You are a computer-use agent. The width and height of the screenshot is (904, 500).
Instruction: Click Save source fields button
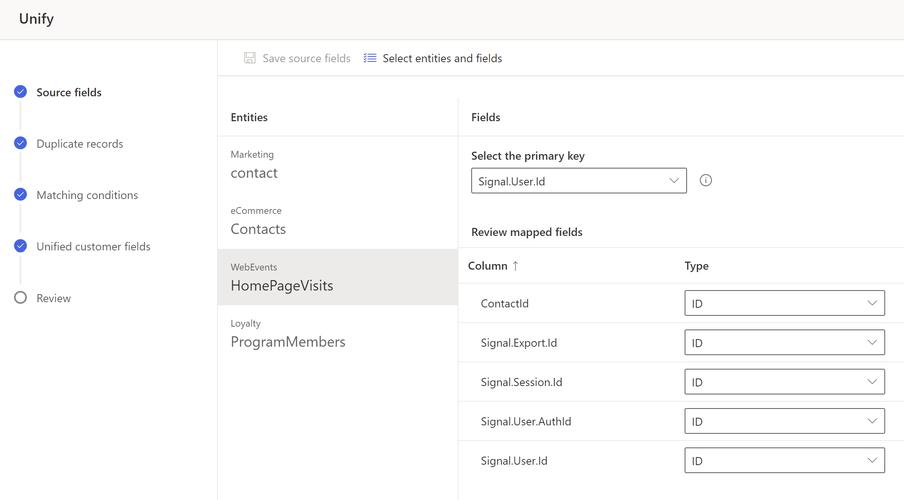(x=297, y=58)
